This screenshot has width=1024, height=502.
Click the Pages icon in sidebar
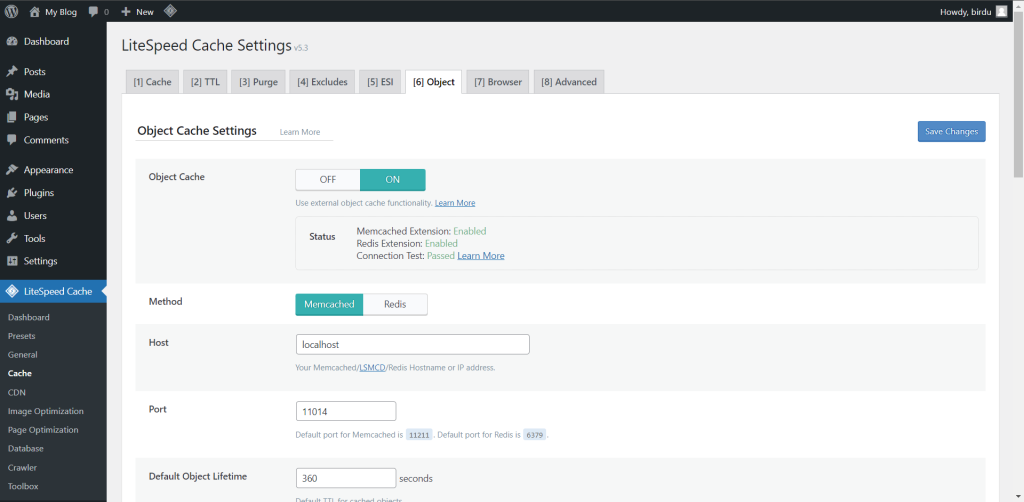click(x=12, y=118)
